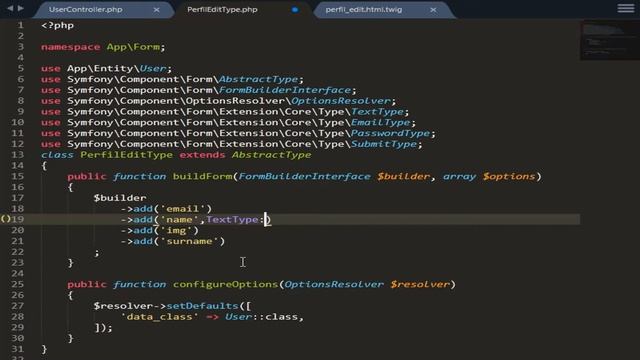Click 'setDefaults' method call
Screen dimensions: 640x360
click(x=202, y=306)
